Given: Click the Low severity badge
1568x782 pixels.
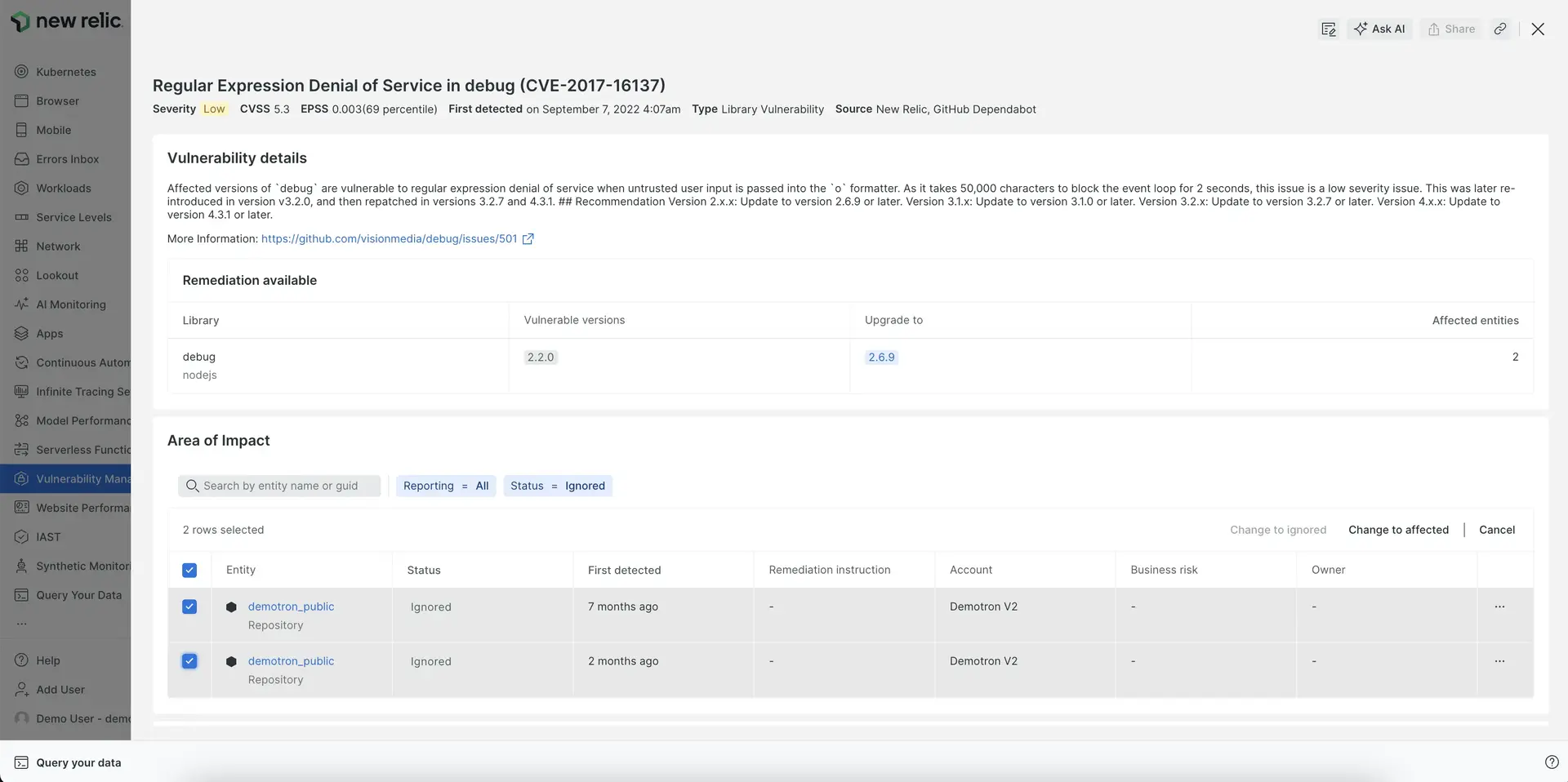Looking at the screenshot, I should (x=214, y=109).
